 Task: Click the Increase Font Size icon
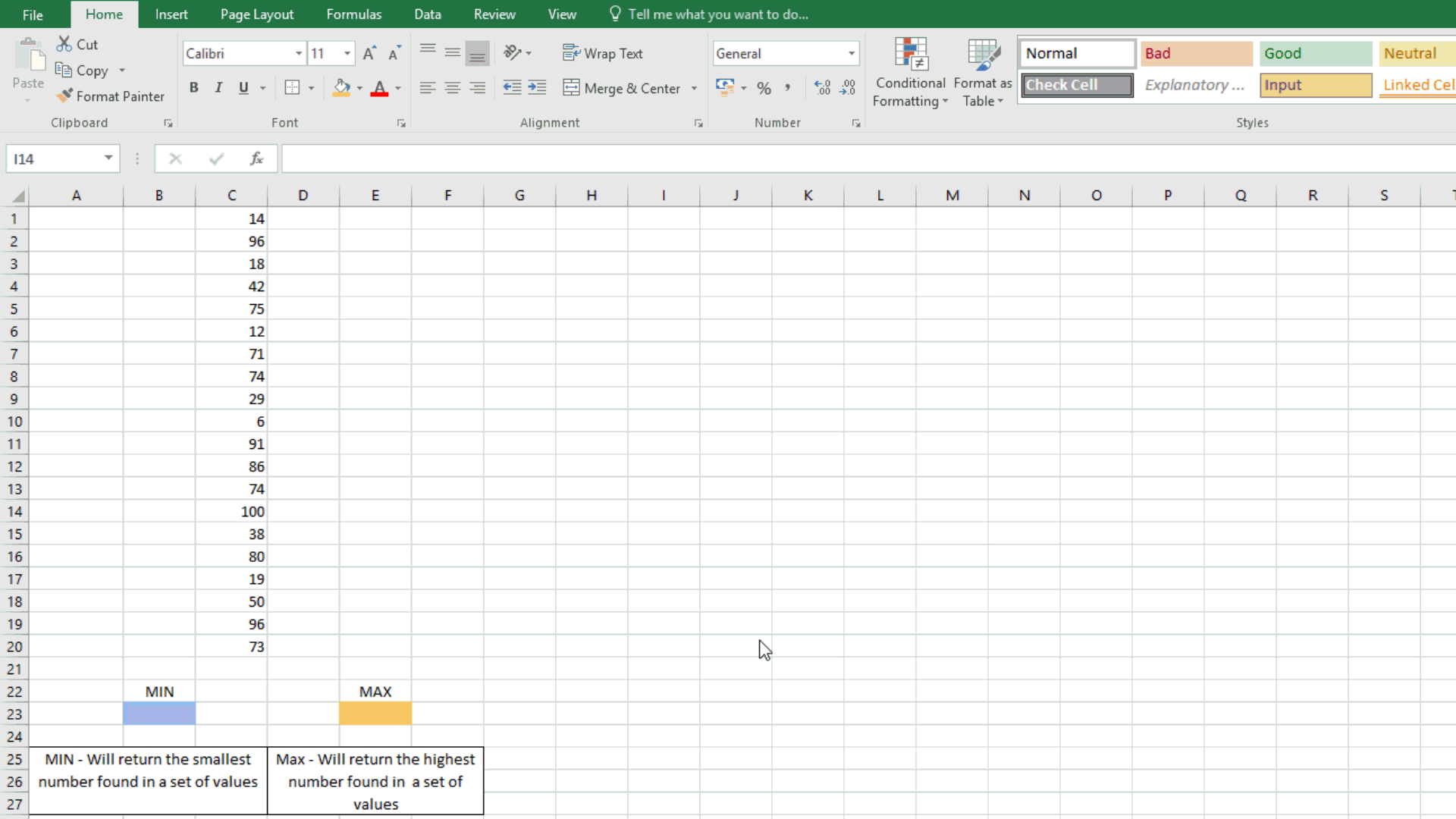click(369, 53)
